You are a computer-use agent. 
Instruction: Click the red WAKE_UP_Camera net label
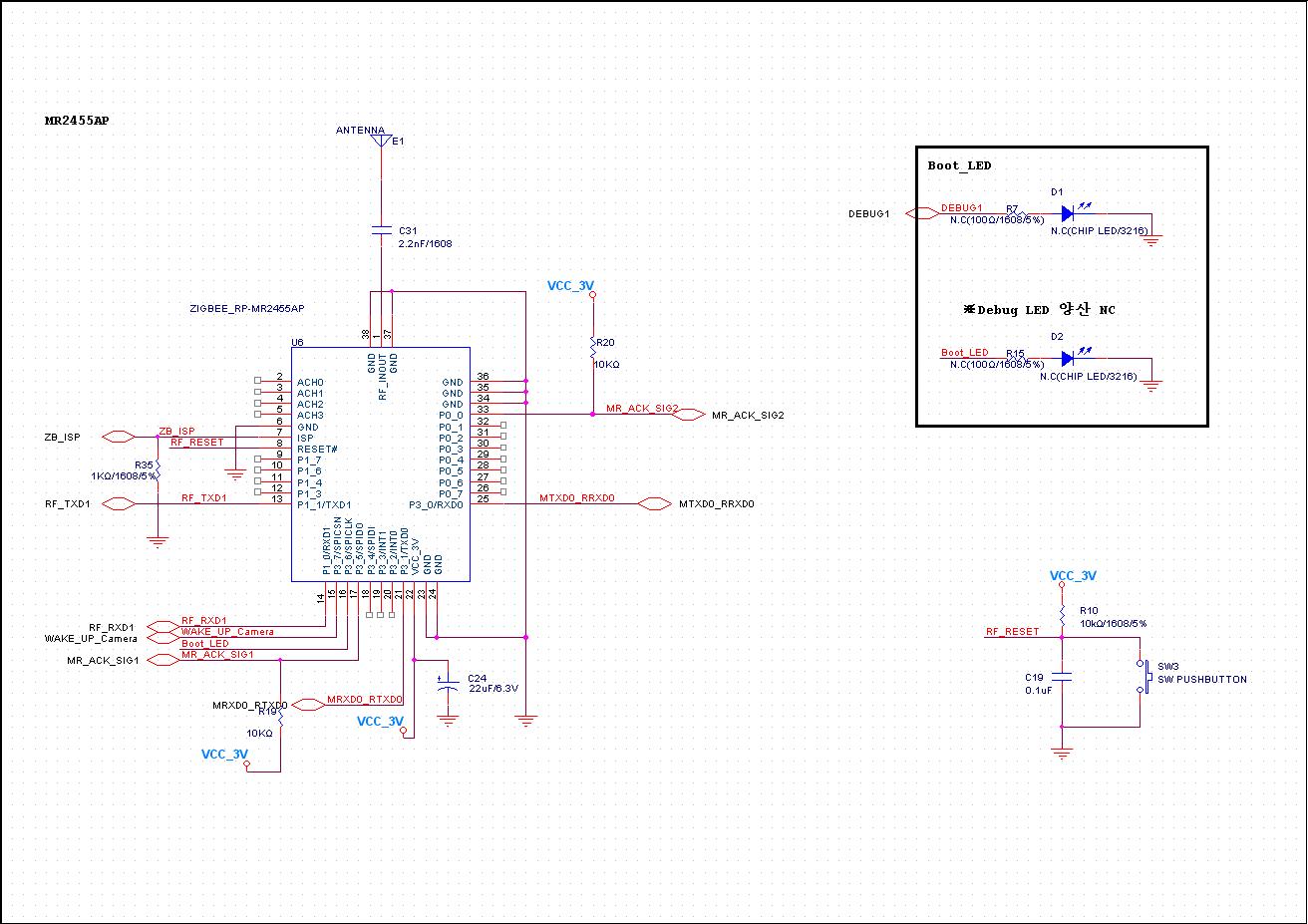pos(227,632)
